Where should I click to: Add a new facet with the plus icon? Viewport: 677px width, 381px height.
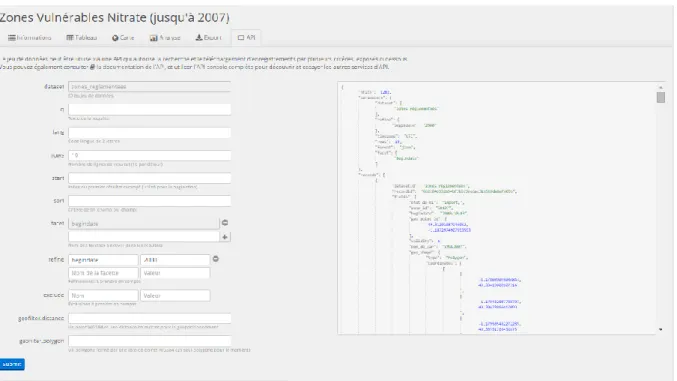coord(225,237)
